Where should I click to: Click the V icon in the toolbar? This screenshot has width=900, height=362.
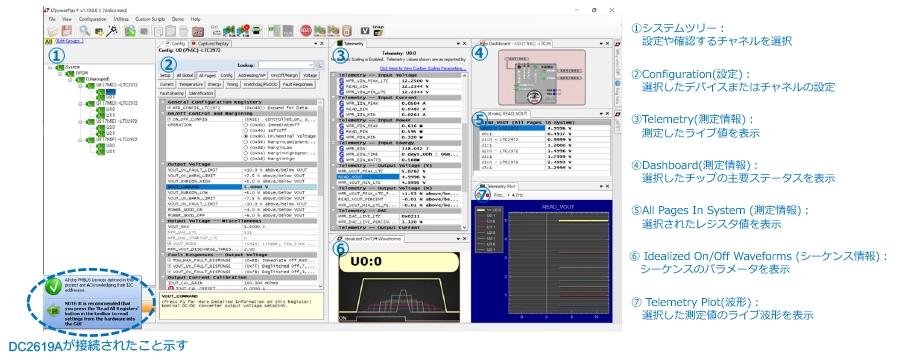point(365,31)
